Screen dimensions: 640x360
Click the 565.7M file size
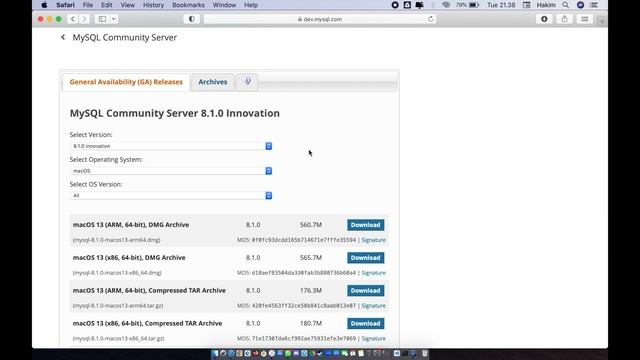pyautogui.click(x=311, y=258)
